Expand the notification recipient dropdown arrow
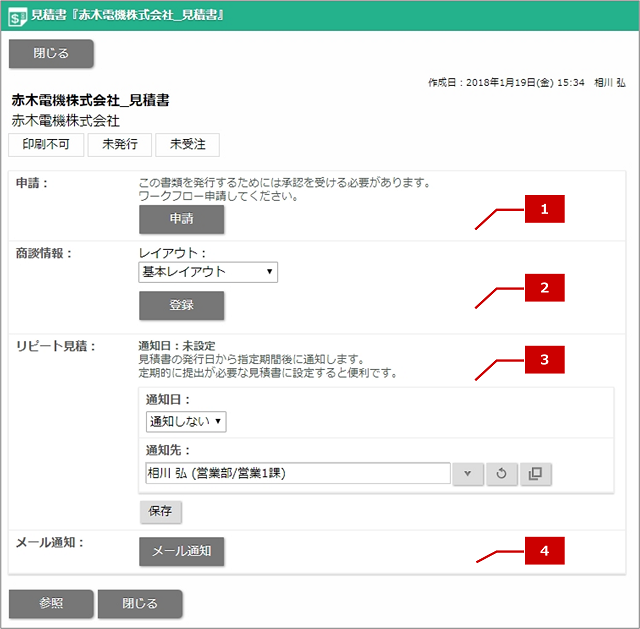 [468, 473]
